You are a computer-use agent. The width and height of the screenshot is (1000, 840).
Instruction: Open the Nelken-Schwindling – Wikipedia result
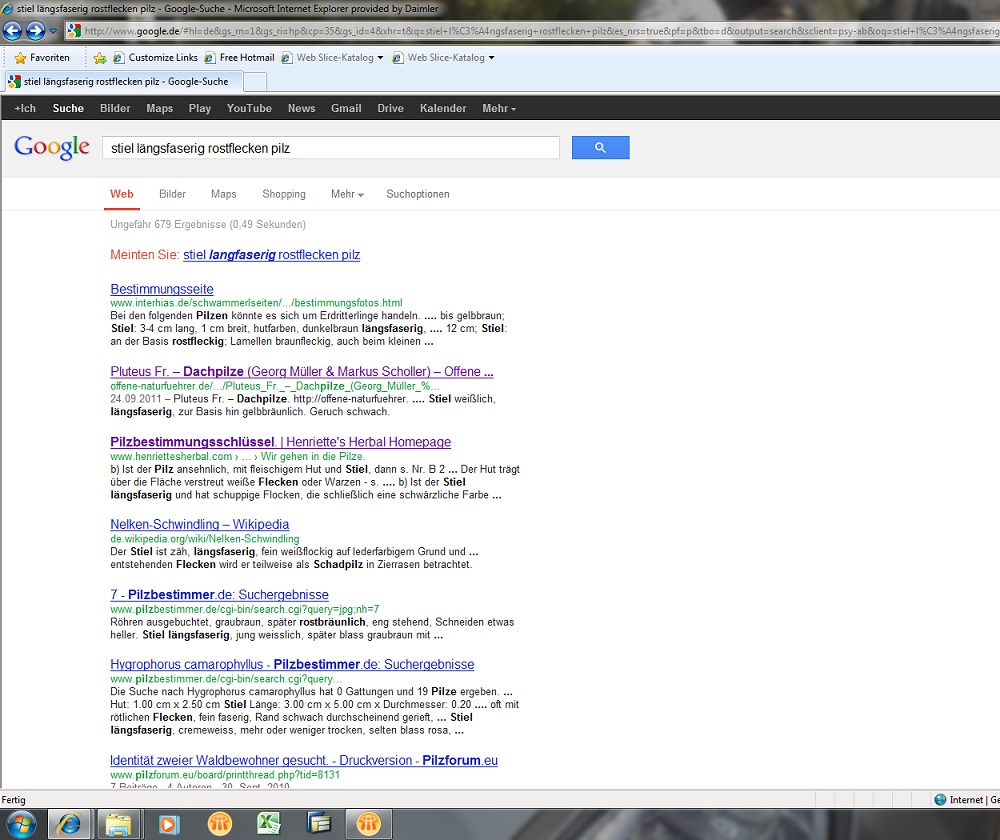click(199, 524)
